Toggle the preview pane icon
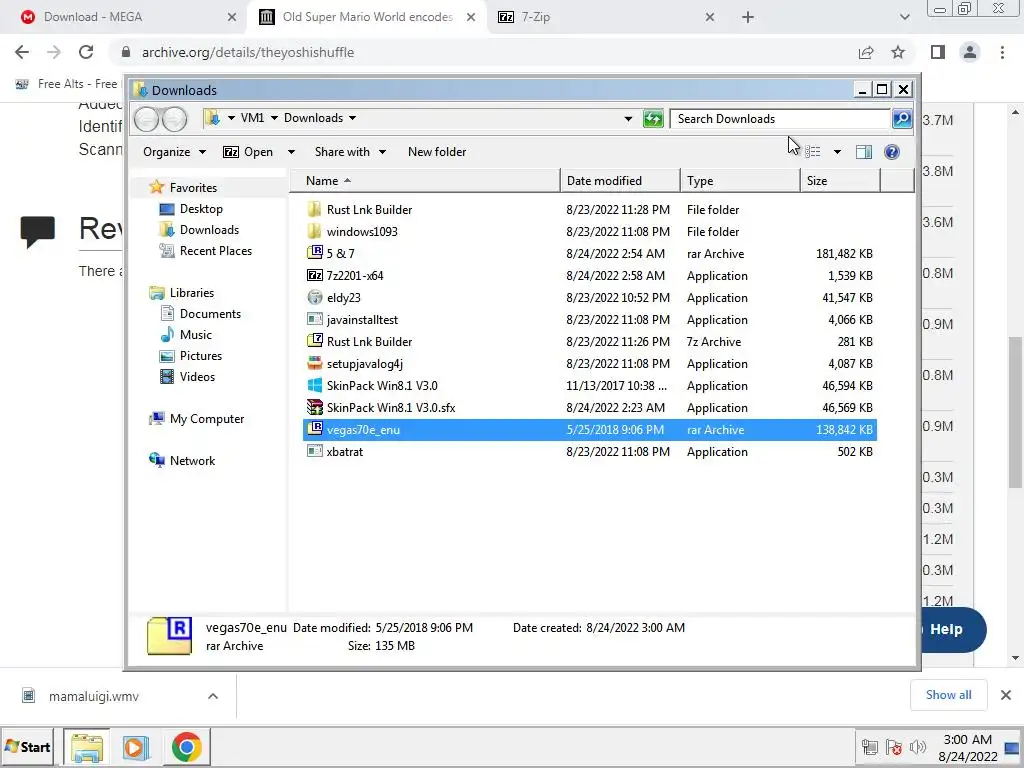 pos(863,152)
